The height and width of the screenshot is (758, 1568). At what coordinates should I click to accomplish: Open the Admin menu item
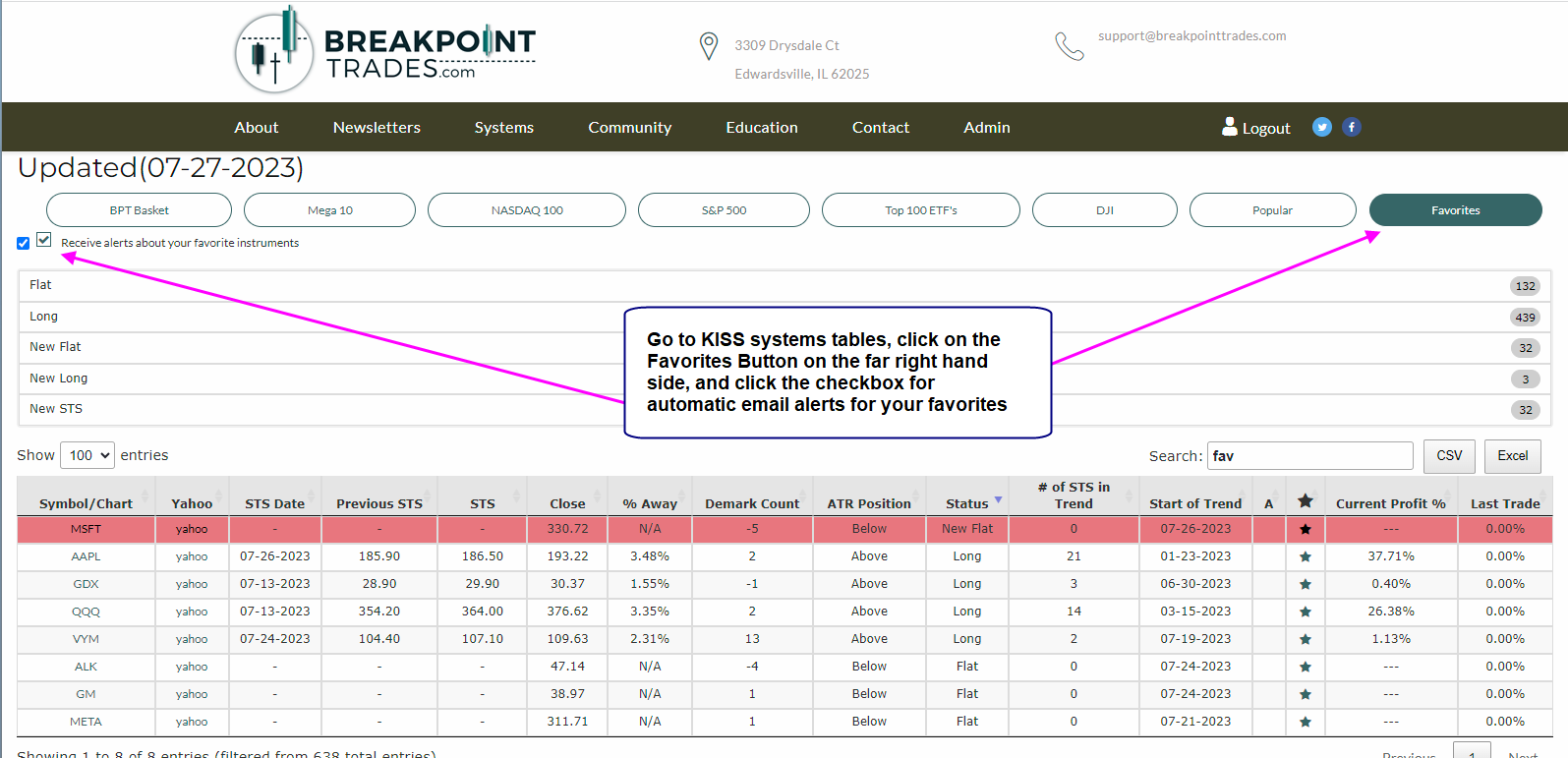click(x=987, y=127)
